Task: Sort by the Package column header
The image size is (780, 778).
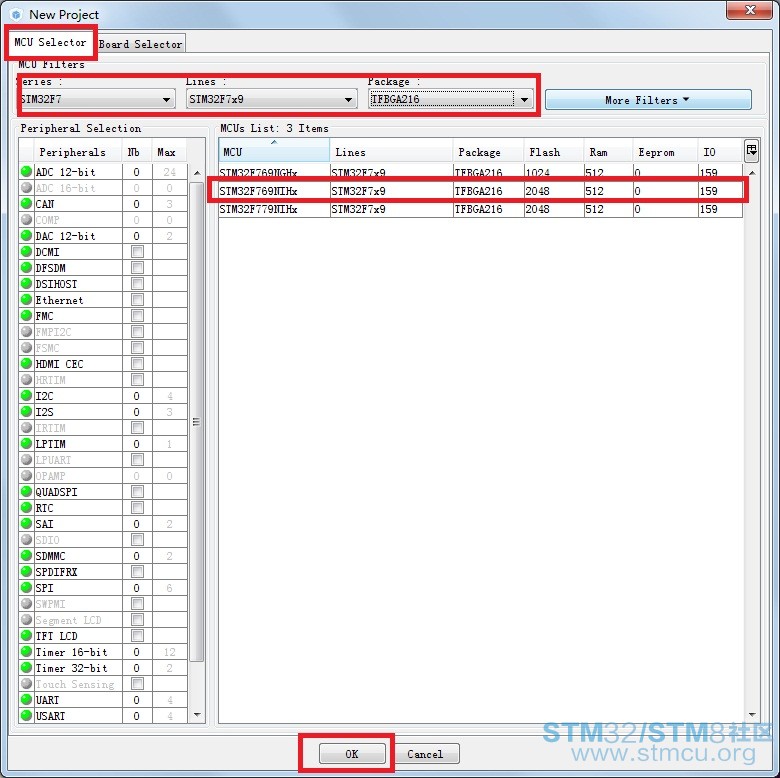Action: pos(488,152)
